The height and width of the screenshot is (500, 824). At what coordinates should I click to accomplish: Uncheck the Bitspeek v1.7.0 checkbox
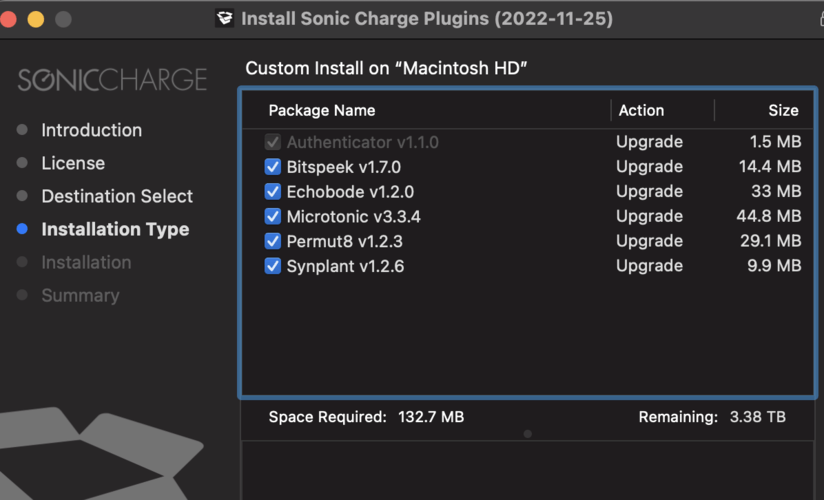[273, 167]
